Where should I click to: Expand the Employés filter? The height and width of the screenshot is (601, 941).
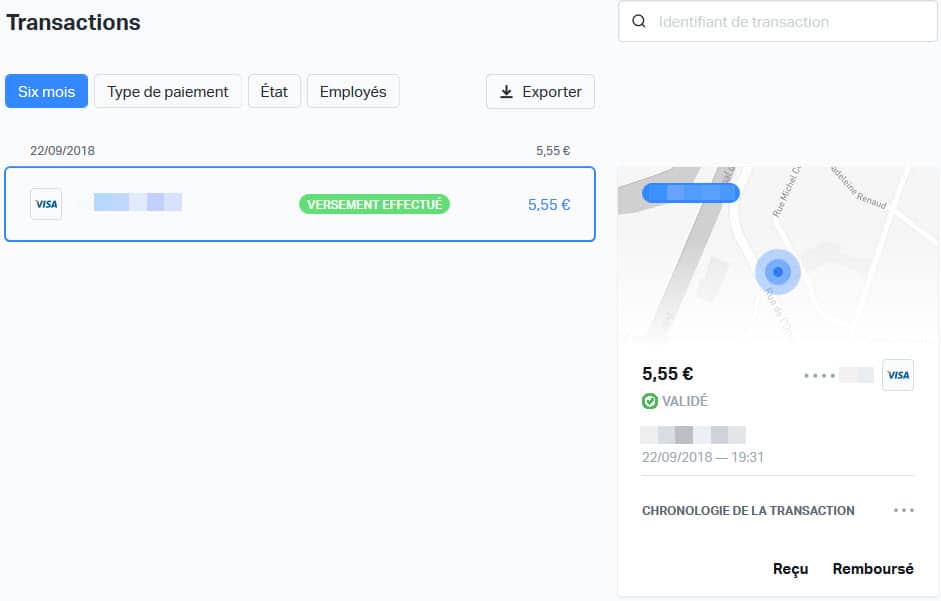353,91
